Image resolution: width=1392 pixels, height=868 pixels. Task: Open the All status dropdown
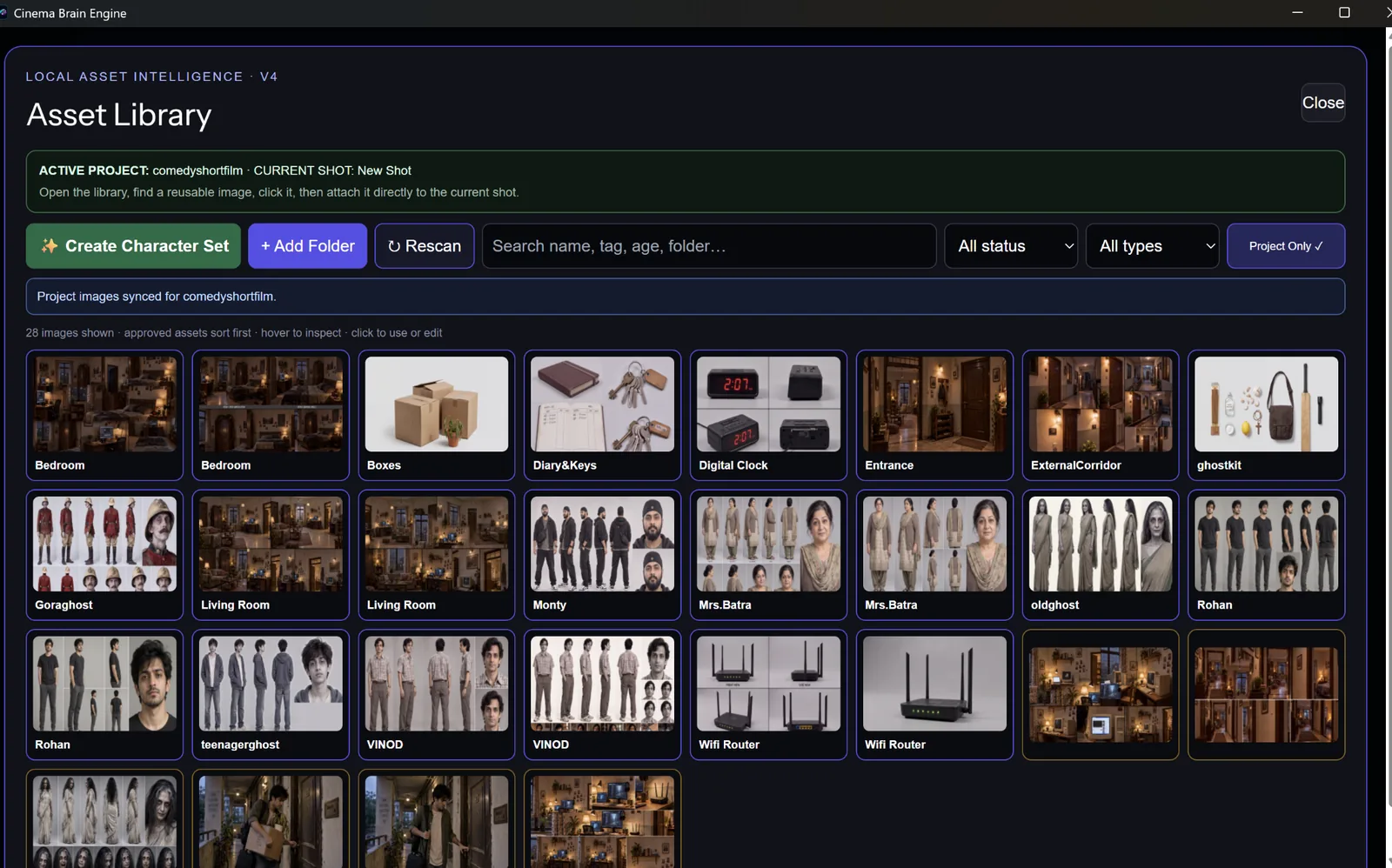[1011, 246]
